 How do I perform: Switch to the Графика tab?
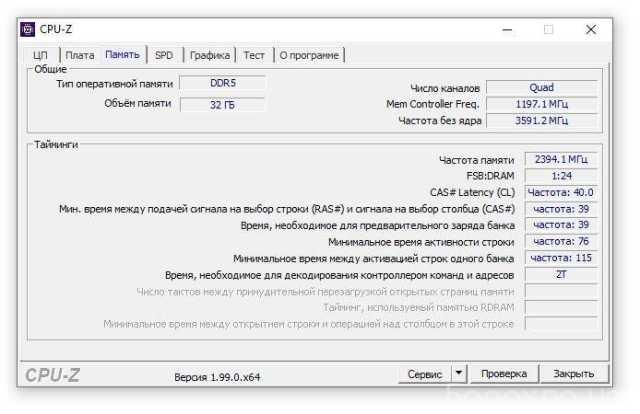tap(210, 55)
